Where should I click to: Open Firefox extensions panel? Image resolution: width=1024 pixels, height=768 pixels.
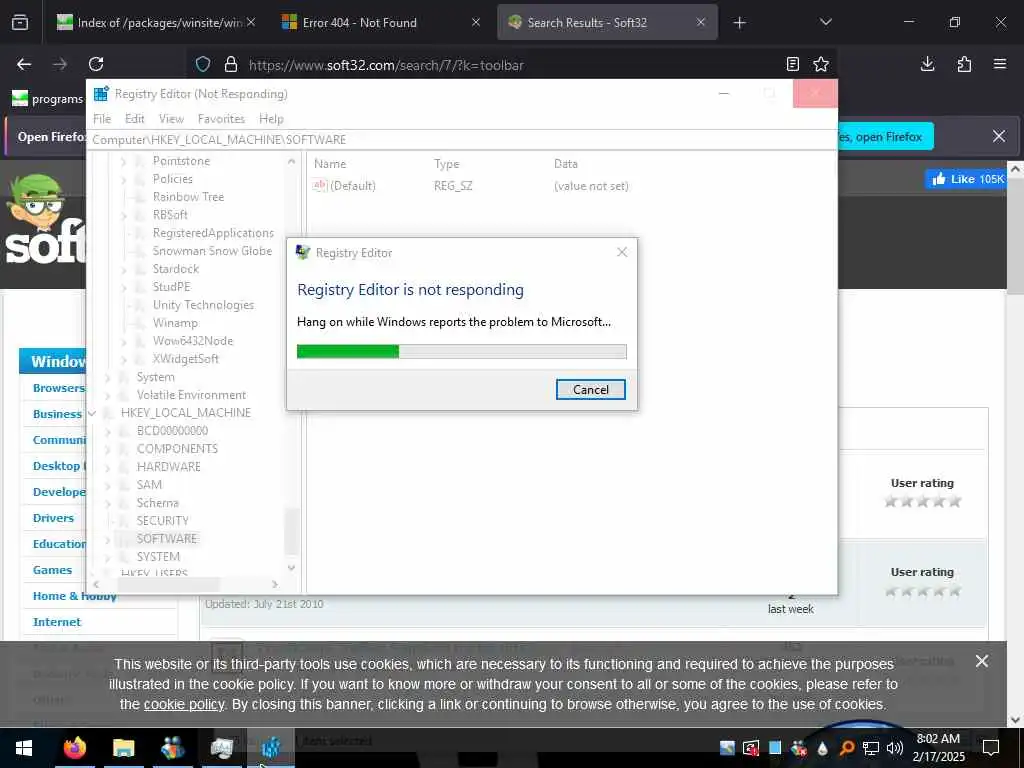click(x=964, y=64)
